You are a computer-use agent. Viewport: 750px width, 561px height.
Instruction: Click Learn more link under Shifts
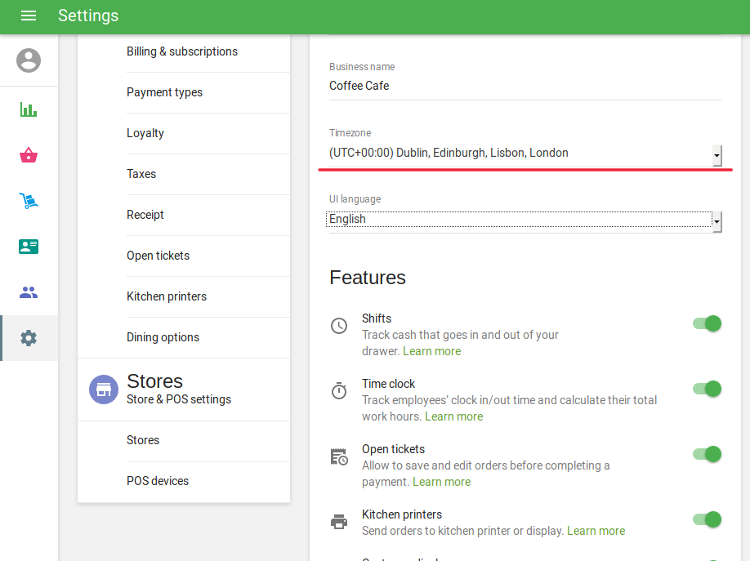click(432, 352)
